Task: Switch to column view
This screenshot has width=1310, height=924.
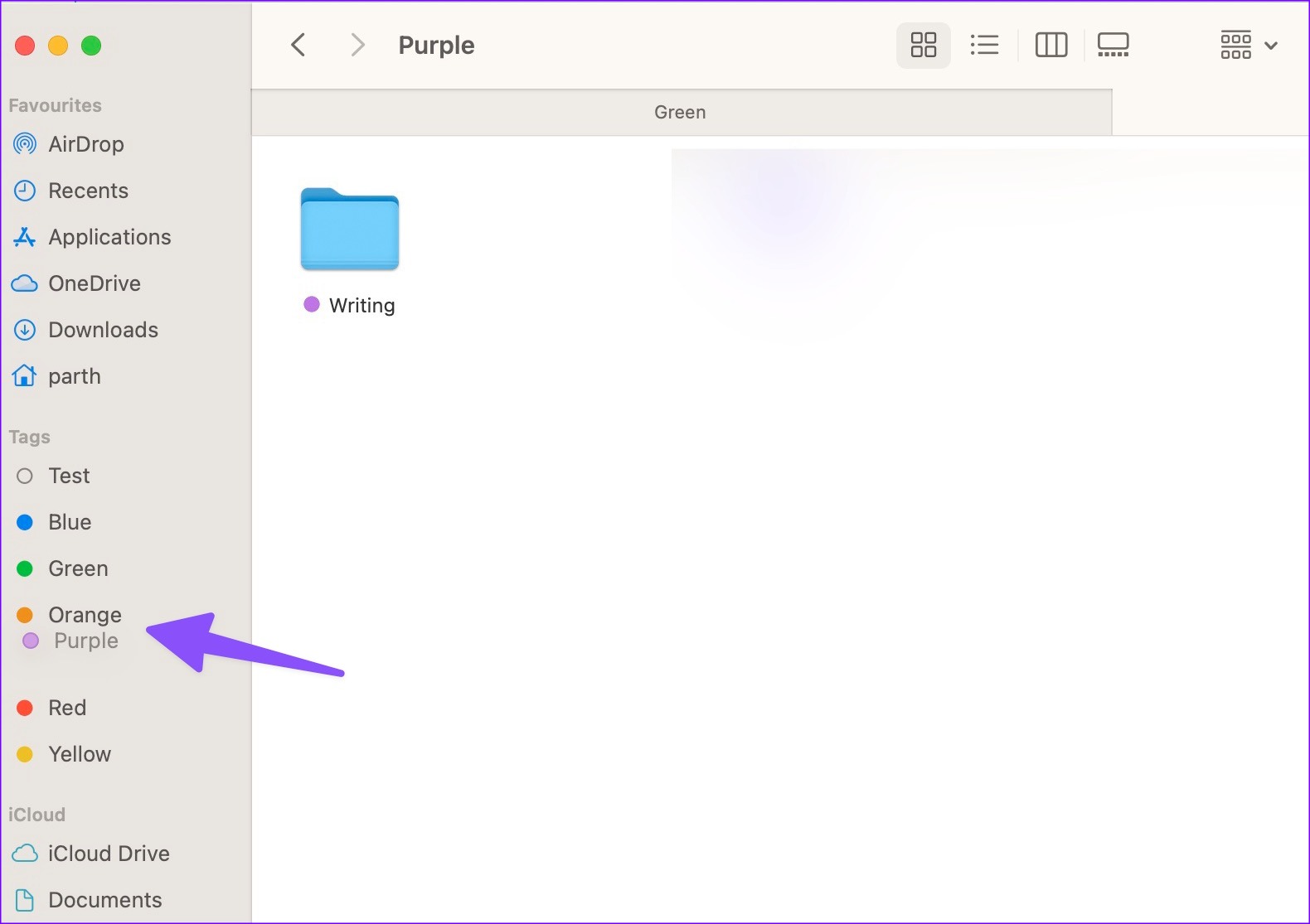Action: 1050,45
